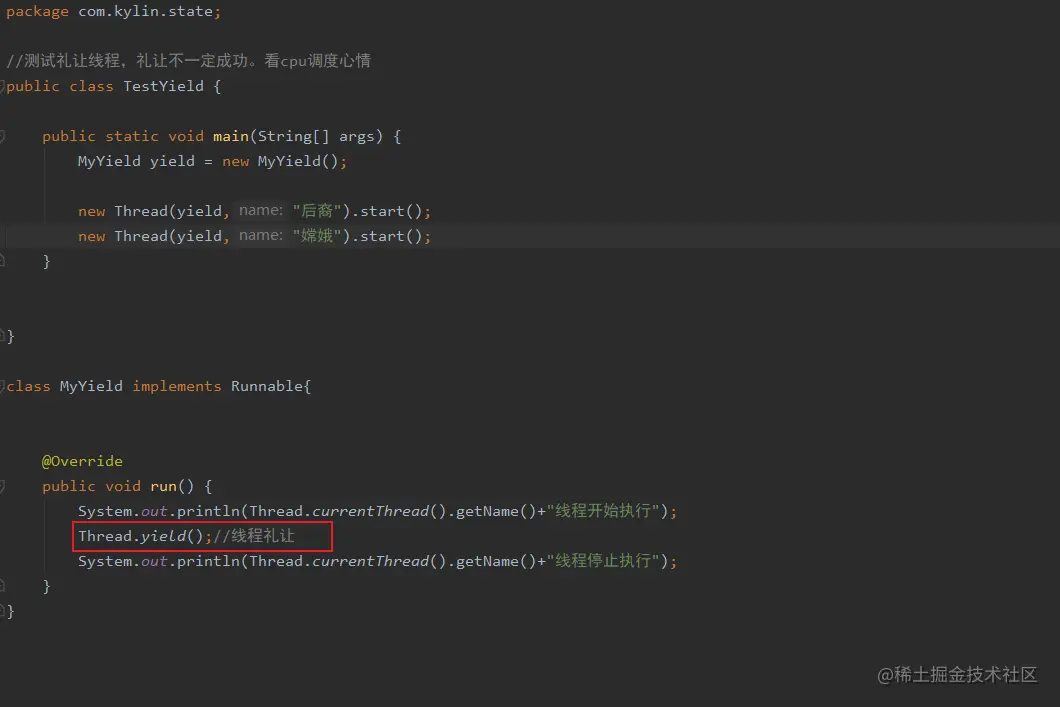Click the TestYield class name
The width and height of the screenshot is (1060, 707).
tap(163, 87)
